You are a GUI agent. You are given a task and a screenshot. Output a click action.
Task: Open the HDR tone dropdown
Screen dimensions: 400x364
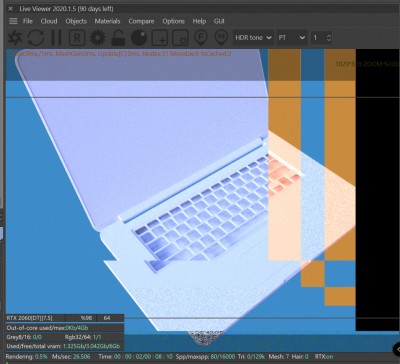click(253, 38)
